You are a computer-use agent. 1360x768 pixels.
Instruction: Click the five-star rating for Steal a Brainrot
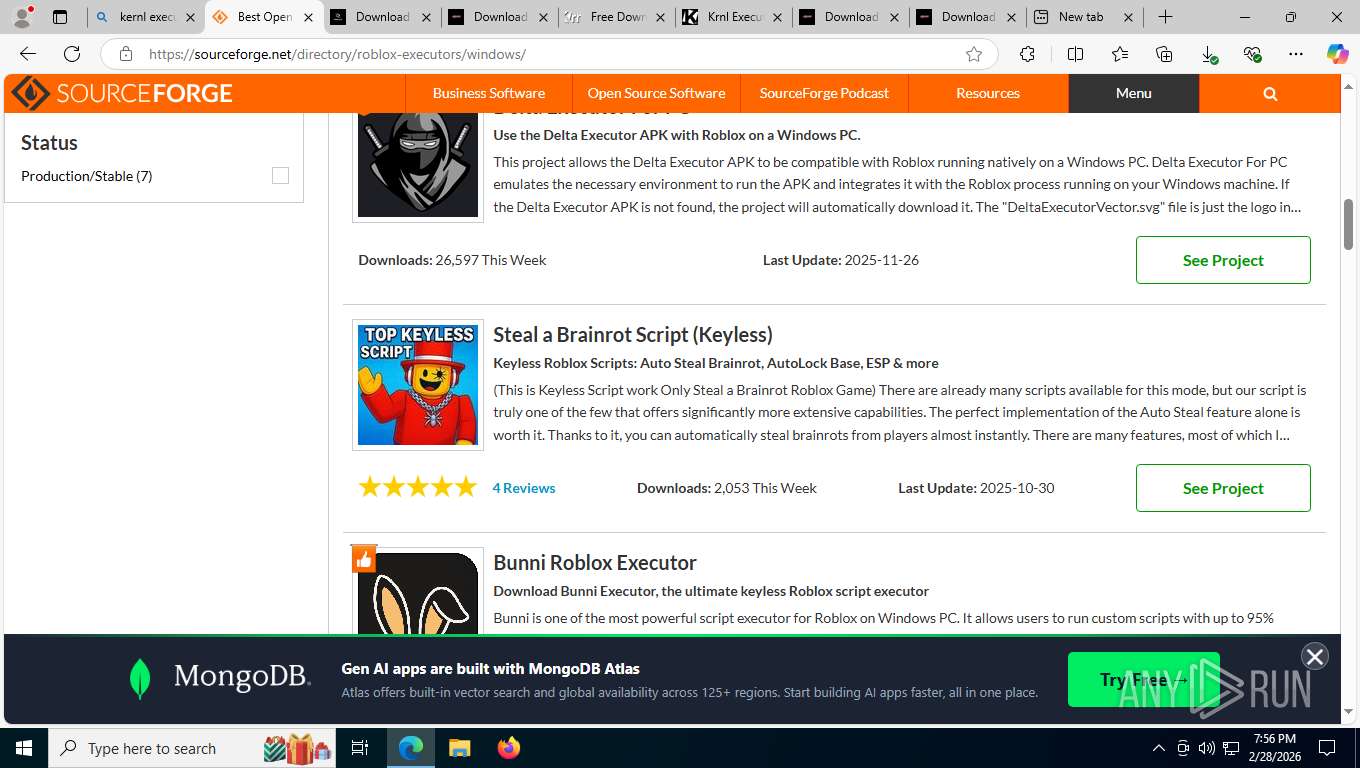tap(418, 487)
